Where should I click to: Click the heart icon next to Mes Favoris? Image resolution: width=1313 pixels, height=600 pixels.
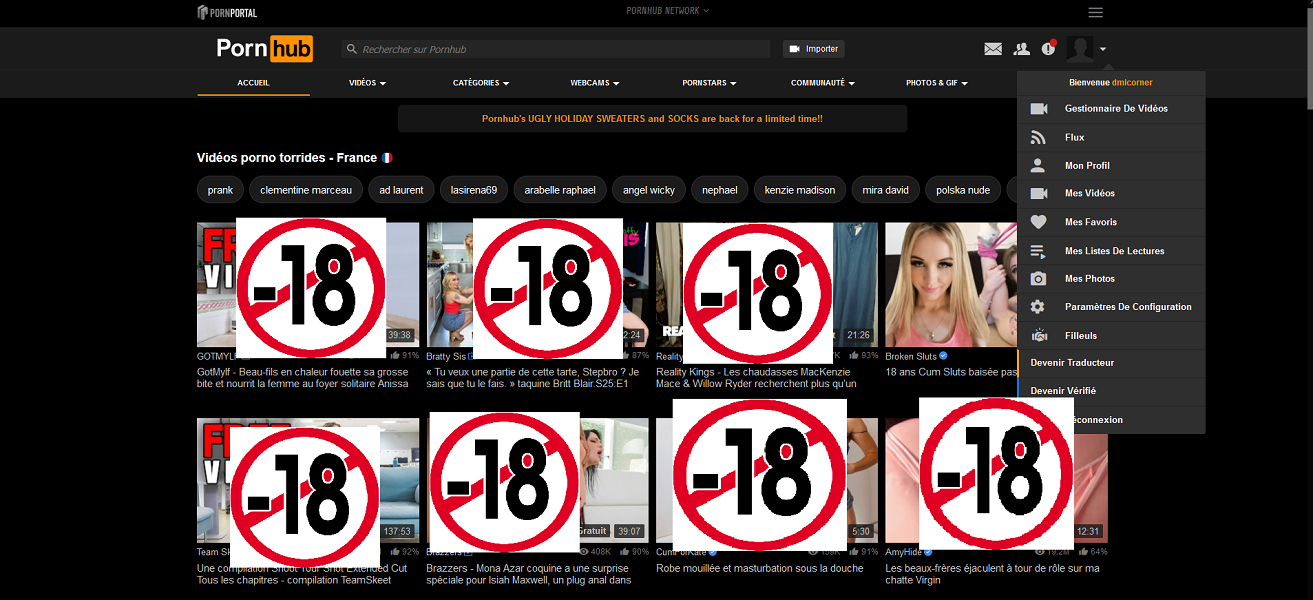1038,222
